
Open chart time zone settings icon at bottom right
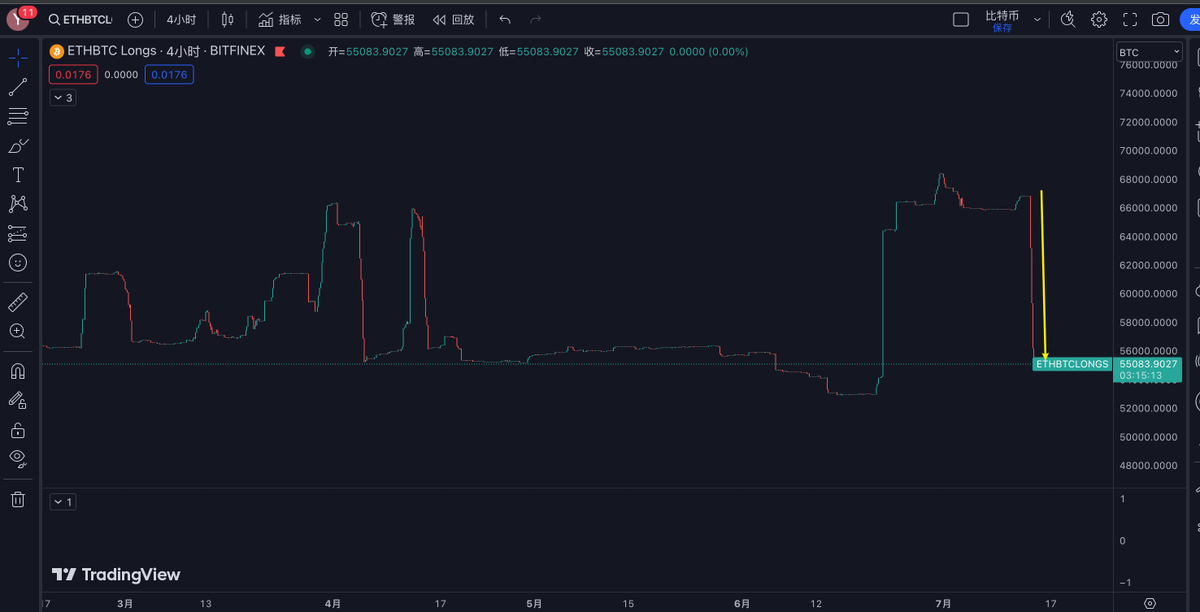click(1149, 603)
